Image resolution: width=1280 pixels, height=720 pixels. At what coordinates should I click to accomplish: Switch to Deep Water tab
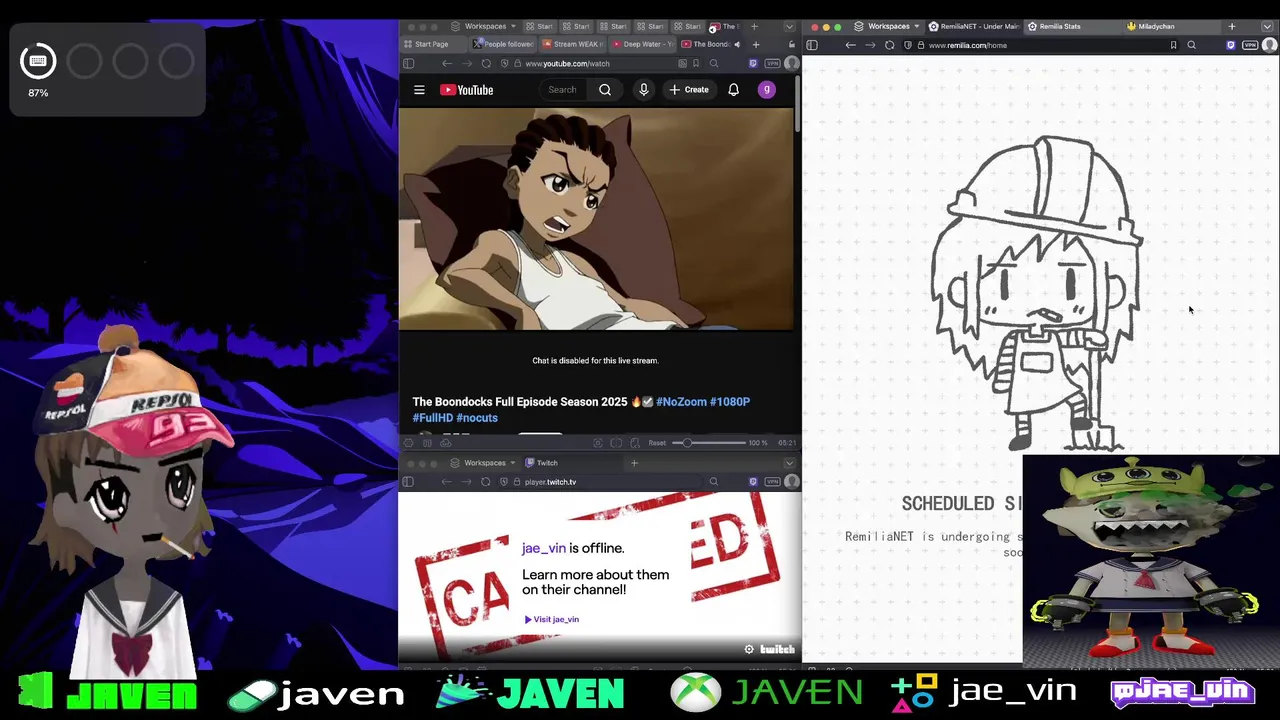click(642, 44)
